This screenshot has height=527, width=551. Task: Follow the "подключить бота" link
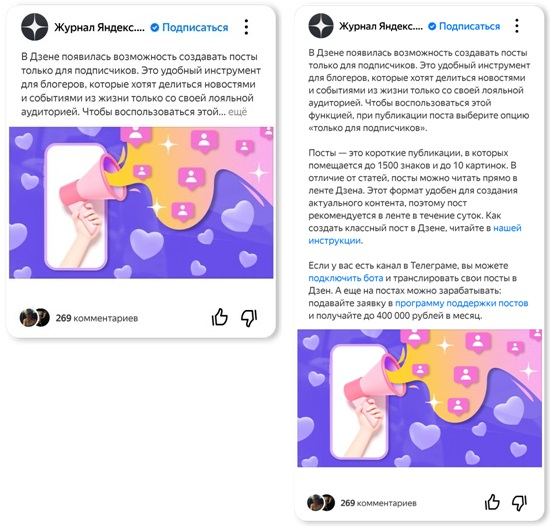(x=345, y=278)
